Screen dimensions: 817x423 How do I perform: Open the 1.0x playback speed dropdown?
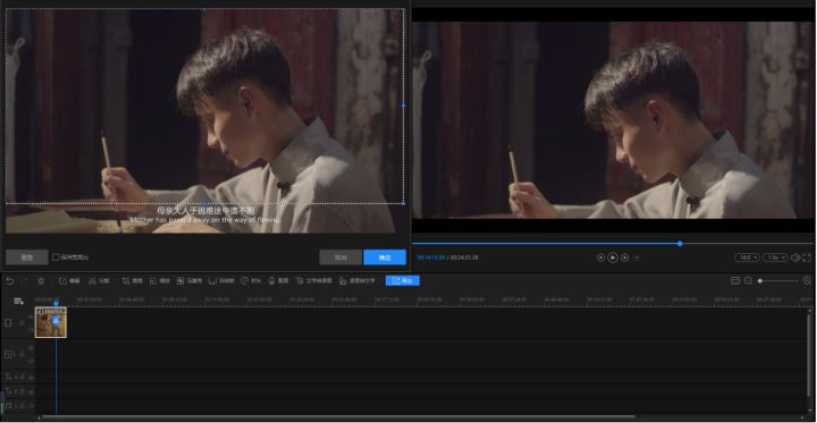click(775, 257)
